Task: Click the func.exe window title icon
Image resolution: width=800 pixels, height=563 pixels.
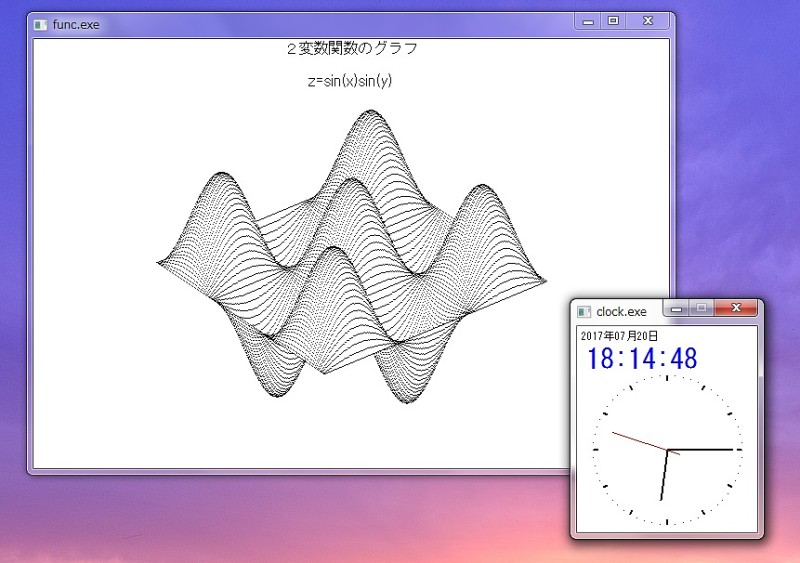Action: point(40,25)
